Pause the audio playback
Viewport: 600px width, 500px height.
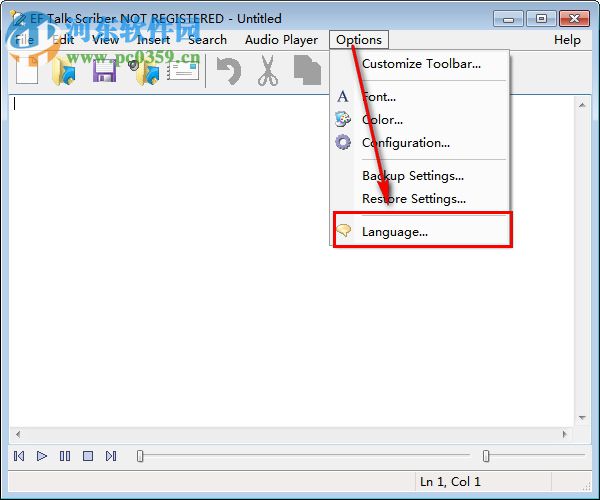pos(65,456)
